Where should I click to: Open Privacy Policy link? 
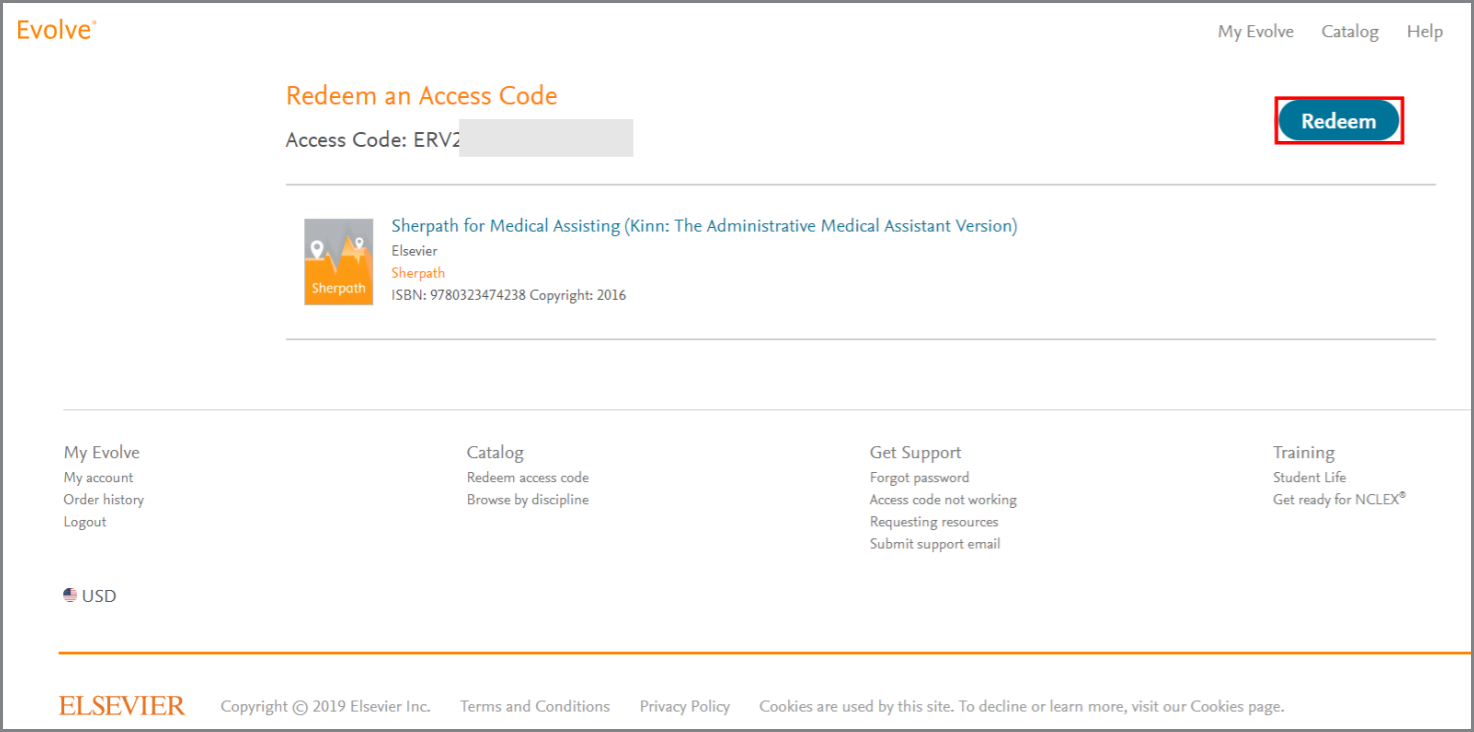tap(685, 706)
